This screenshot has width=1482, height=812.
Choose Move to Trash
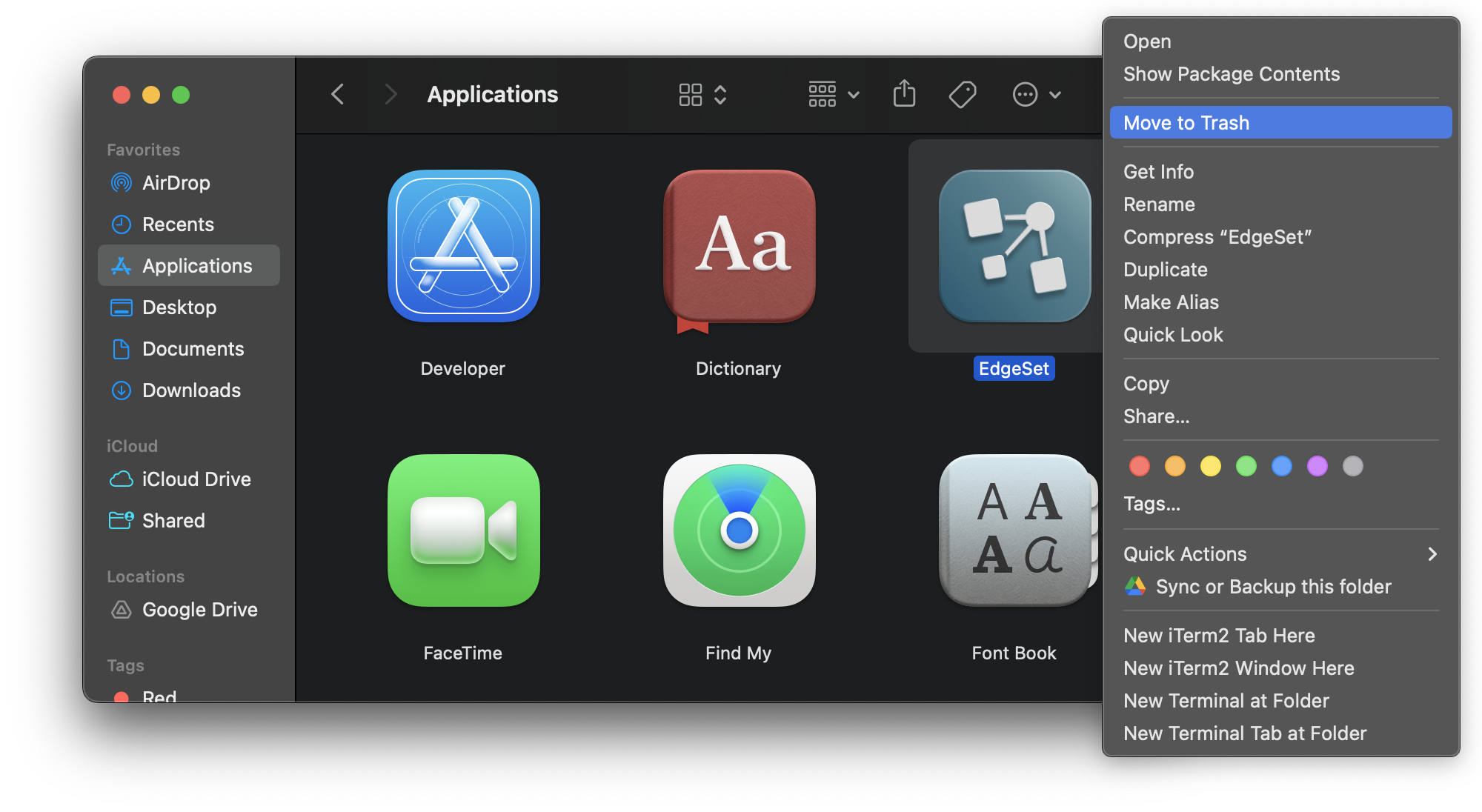coord(1281,122)
